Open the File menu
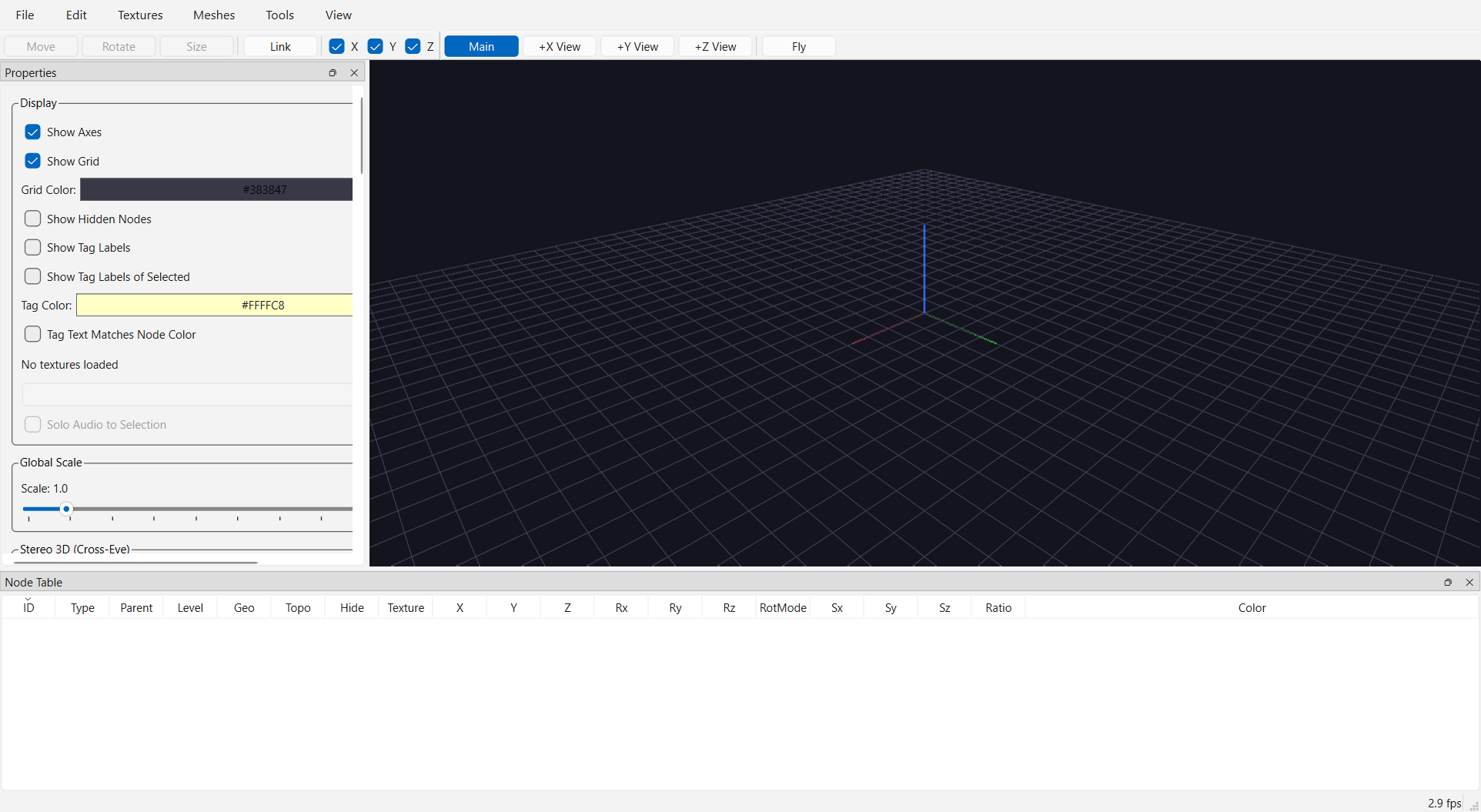 (x=25, y=15)
